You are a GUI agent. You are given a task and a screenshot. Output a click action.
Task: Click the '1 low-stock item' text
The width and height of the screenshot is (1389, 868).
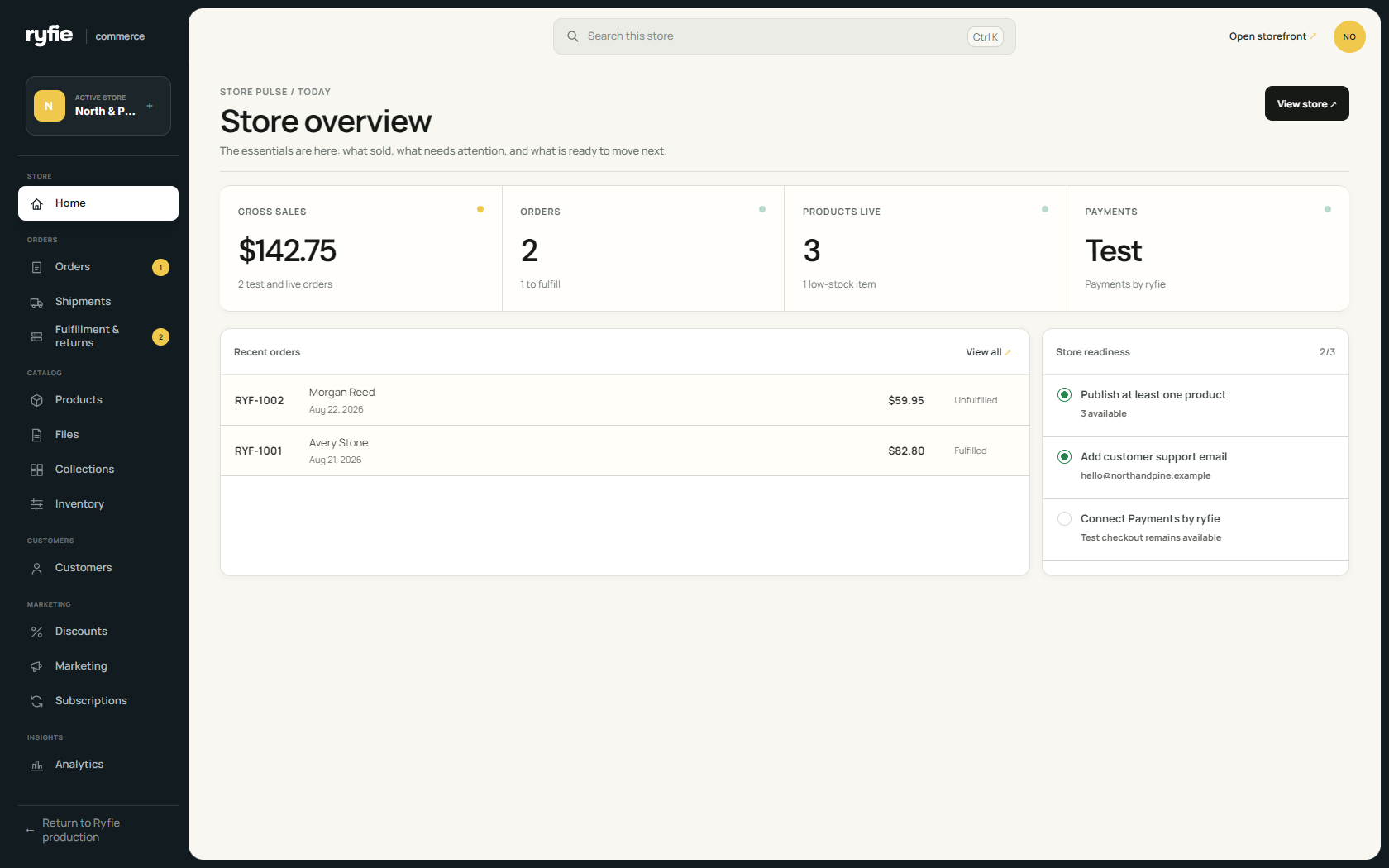coord(839,284)
